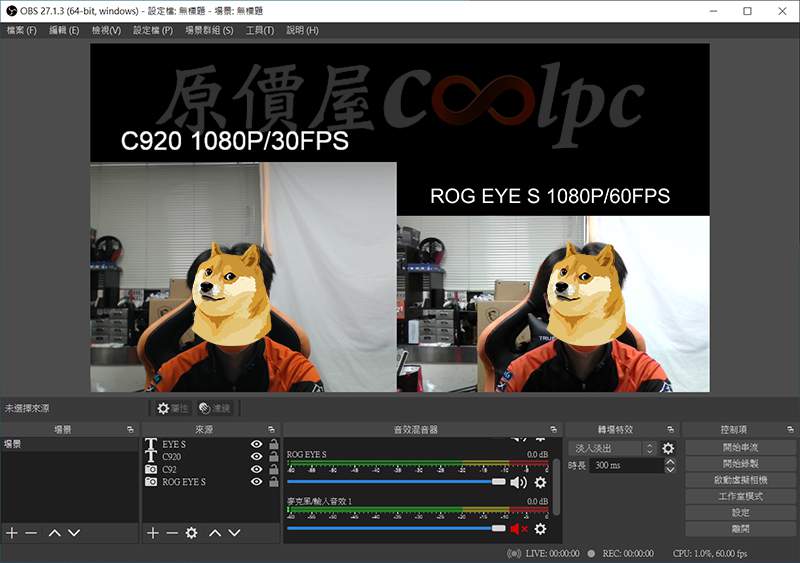Move the source down in Sources panel

[x=235, y=533]
